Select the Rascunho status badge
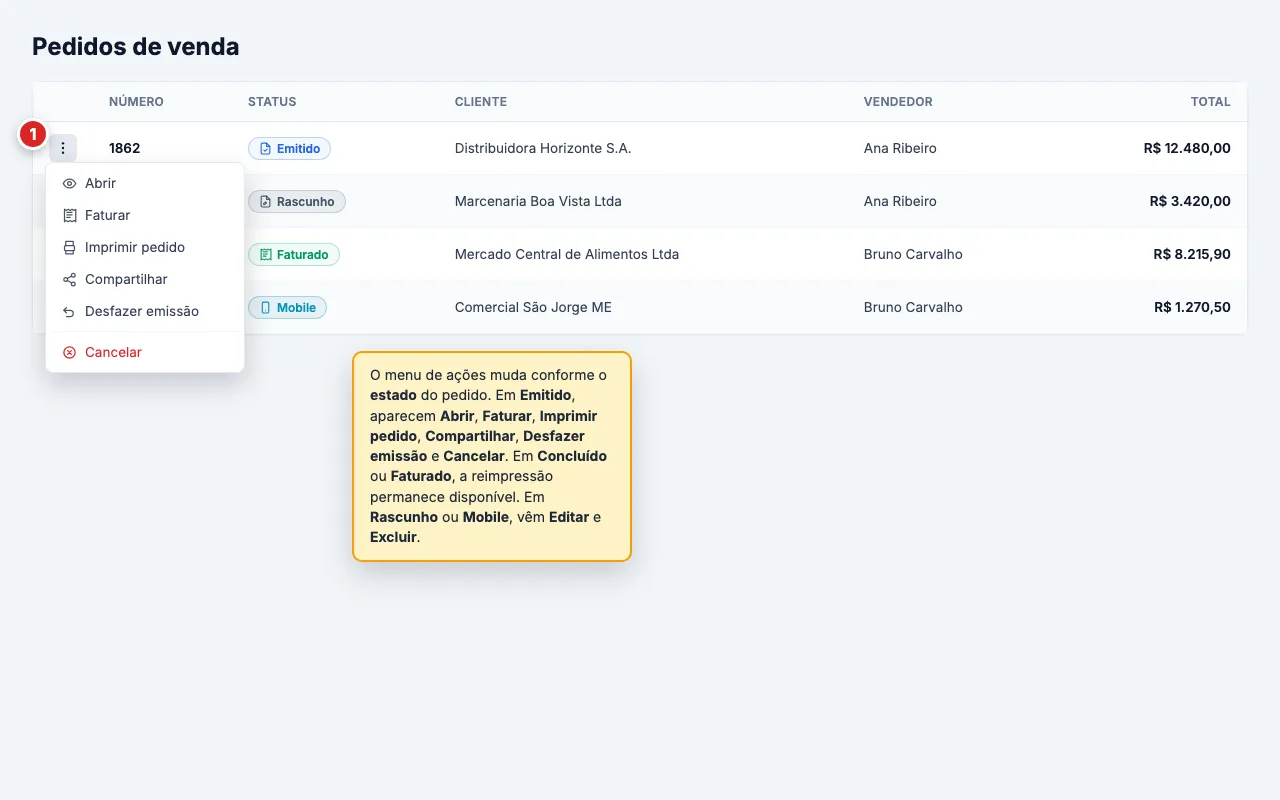 click(297, 202)
